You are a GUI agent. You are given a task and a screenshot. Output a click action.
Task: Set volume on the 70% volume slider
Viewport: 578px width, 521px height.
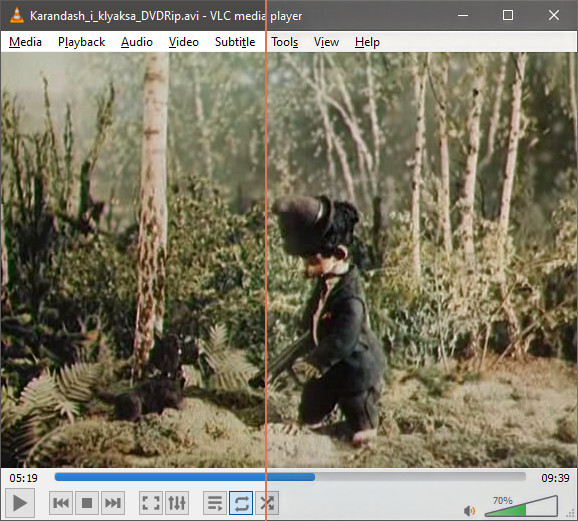[x=521, y=506]
